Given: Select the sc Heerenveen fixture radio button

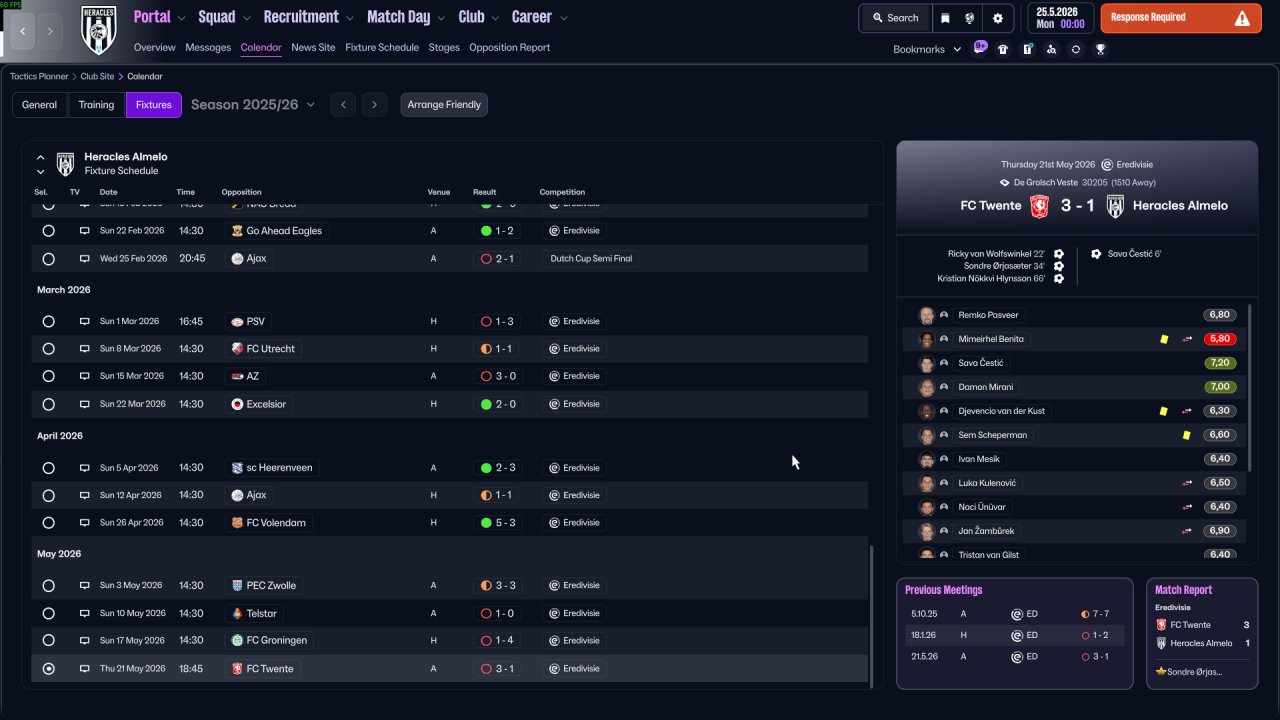Looking at the screenshot, I should click(48, 468).
